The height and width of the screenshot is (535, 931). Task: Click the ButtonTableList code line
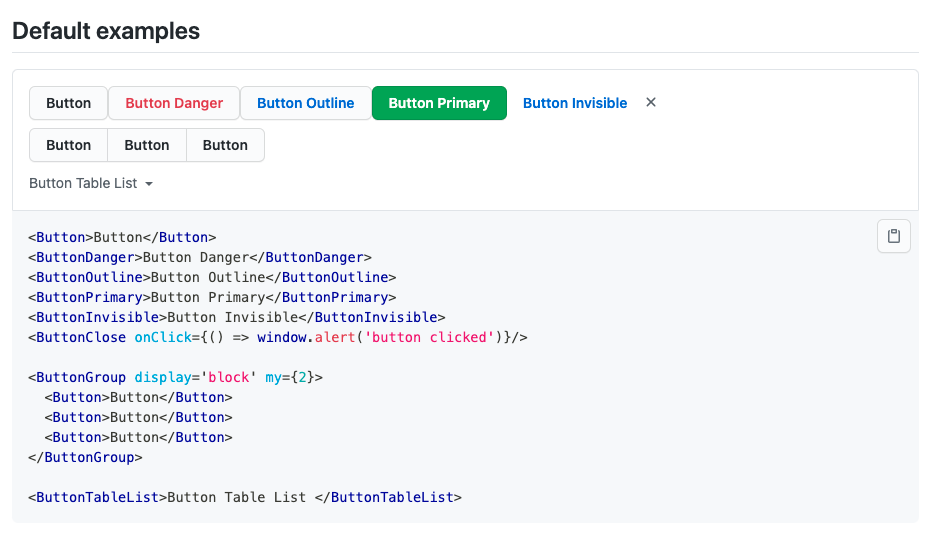[x=245, y=498]
